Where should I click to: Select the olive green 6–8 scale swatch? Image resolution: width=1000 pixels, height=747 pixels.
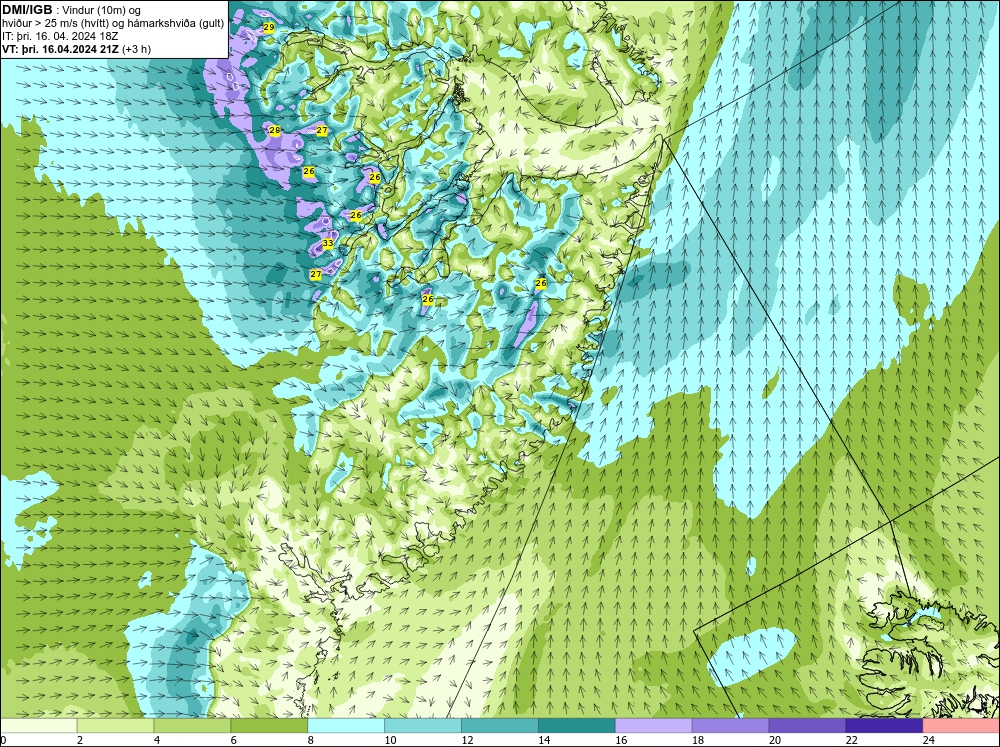coord(269,725)
